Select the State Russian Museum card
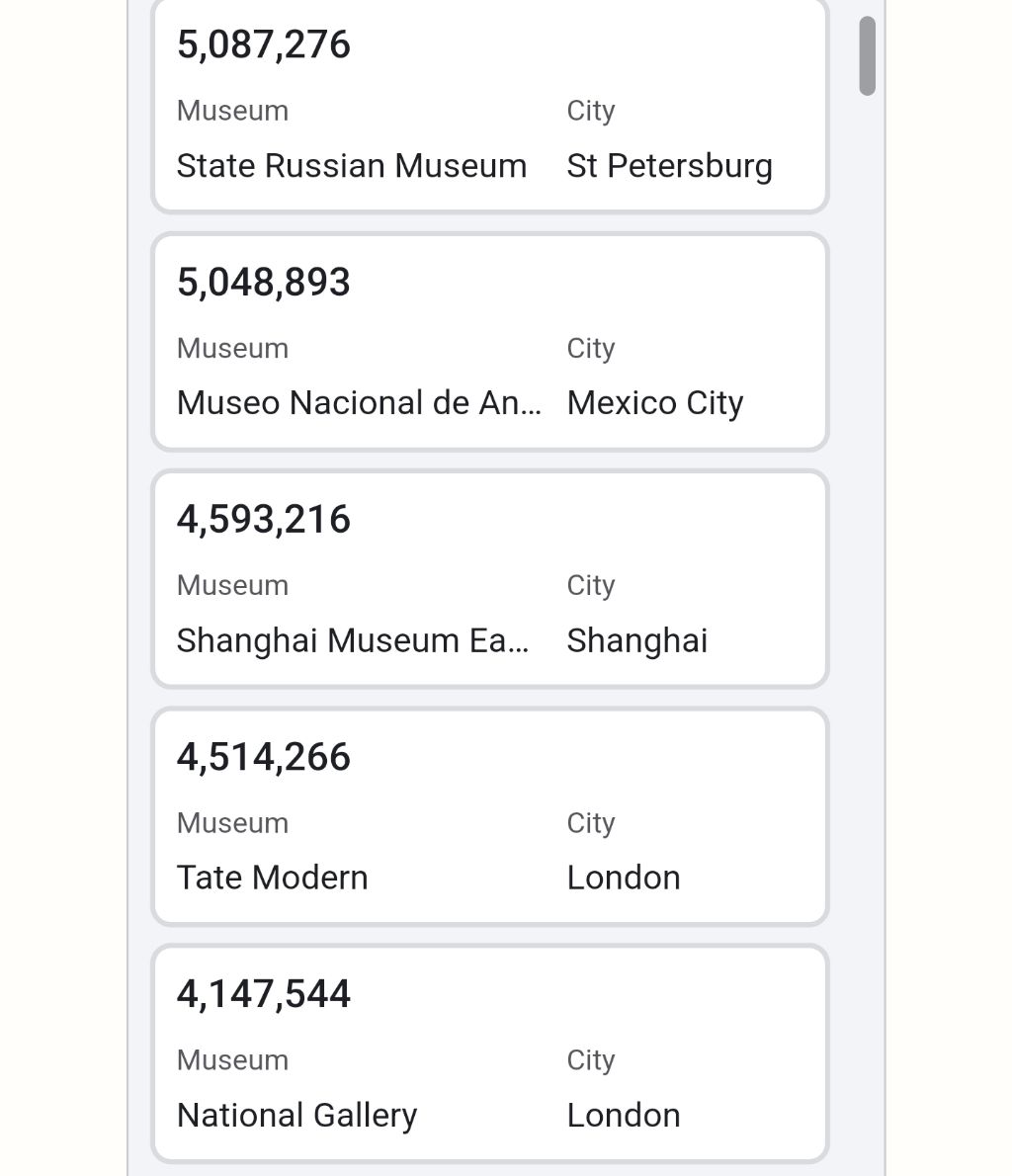1012x1176 pixels. click(490, 106)
